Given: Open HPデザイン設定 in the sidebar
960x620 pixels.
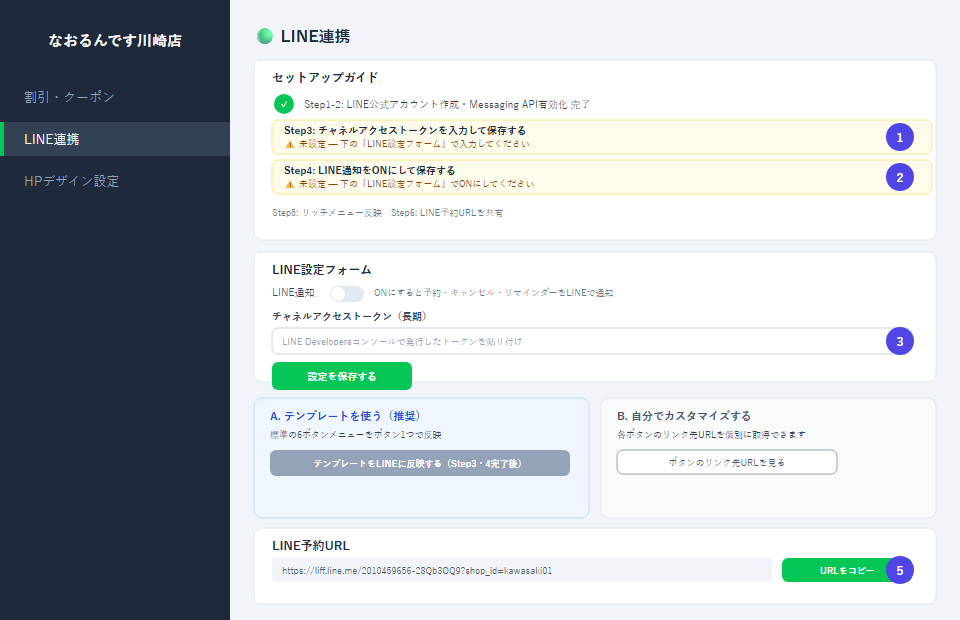Looking at the screenshot, I should [x=71, y=181].
